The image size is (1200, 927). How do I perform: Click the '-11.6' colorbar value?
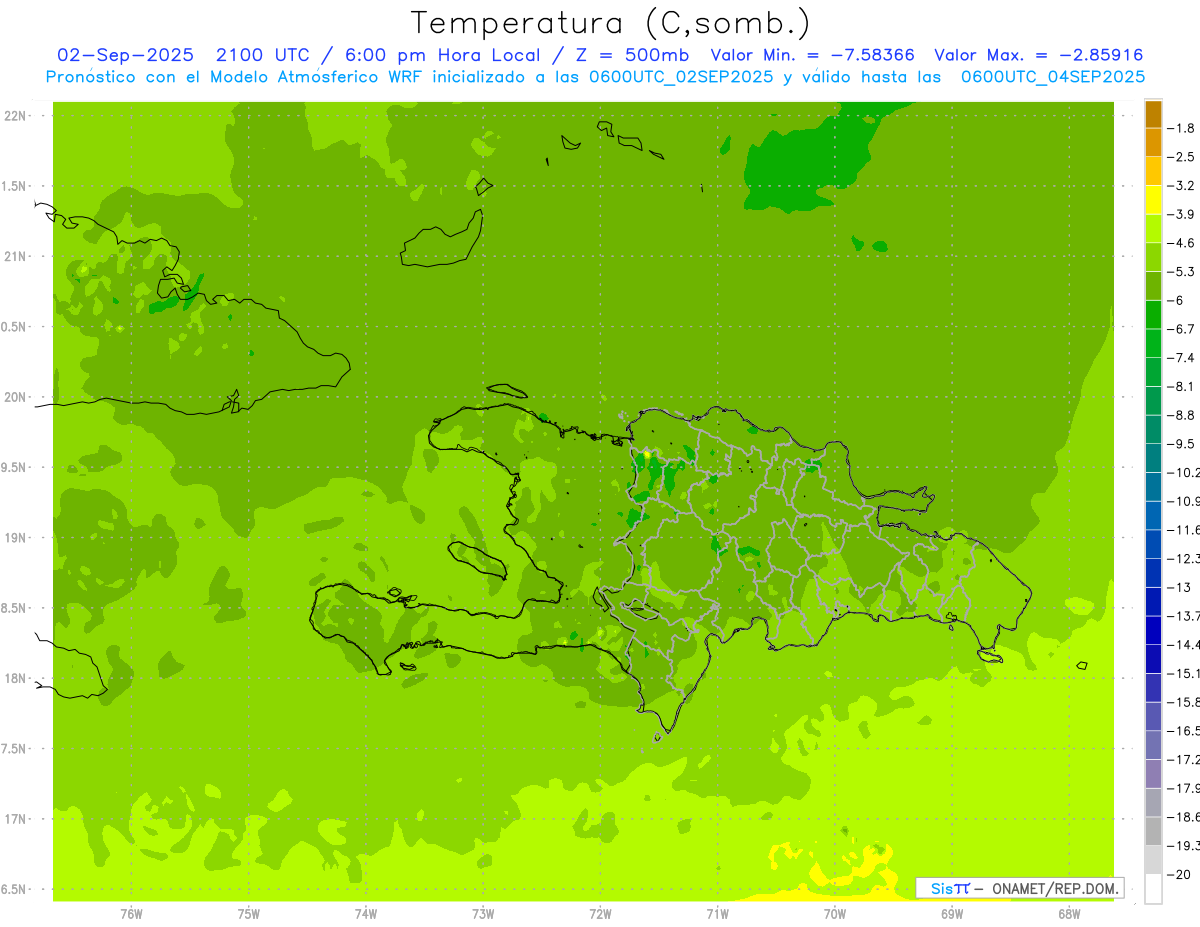(1183, 529)
